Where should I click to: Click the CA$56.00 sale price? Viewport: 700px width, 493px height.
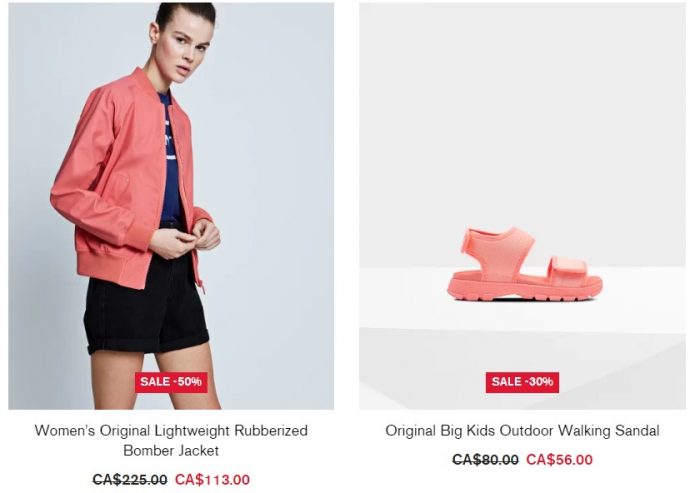click(559, 460)
